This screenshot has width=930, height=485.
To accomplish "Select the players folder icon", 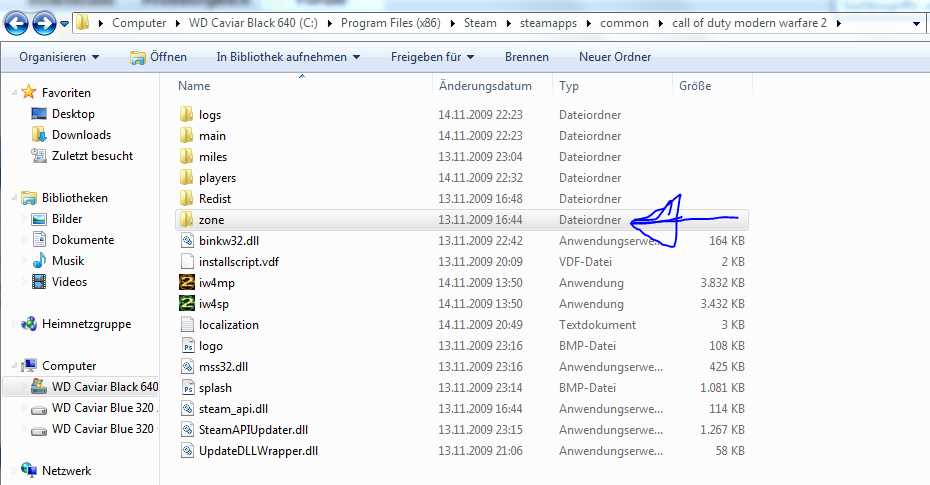I will [186, 177].
